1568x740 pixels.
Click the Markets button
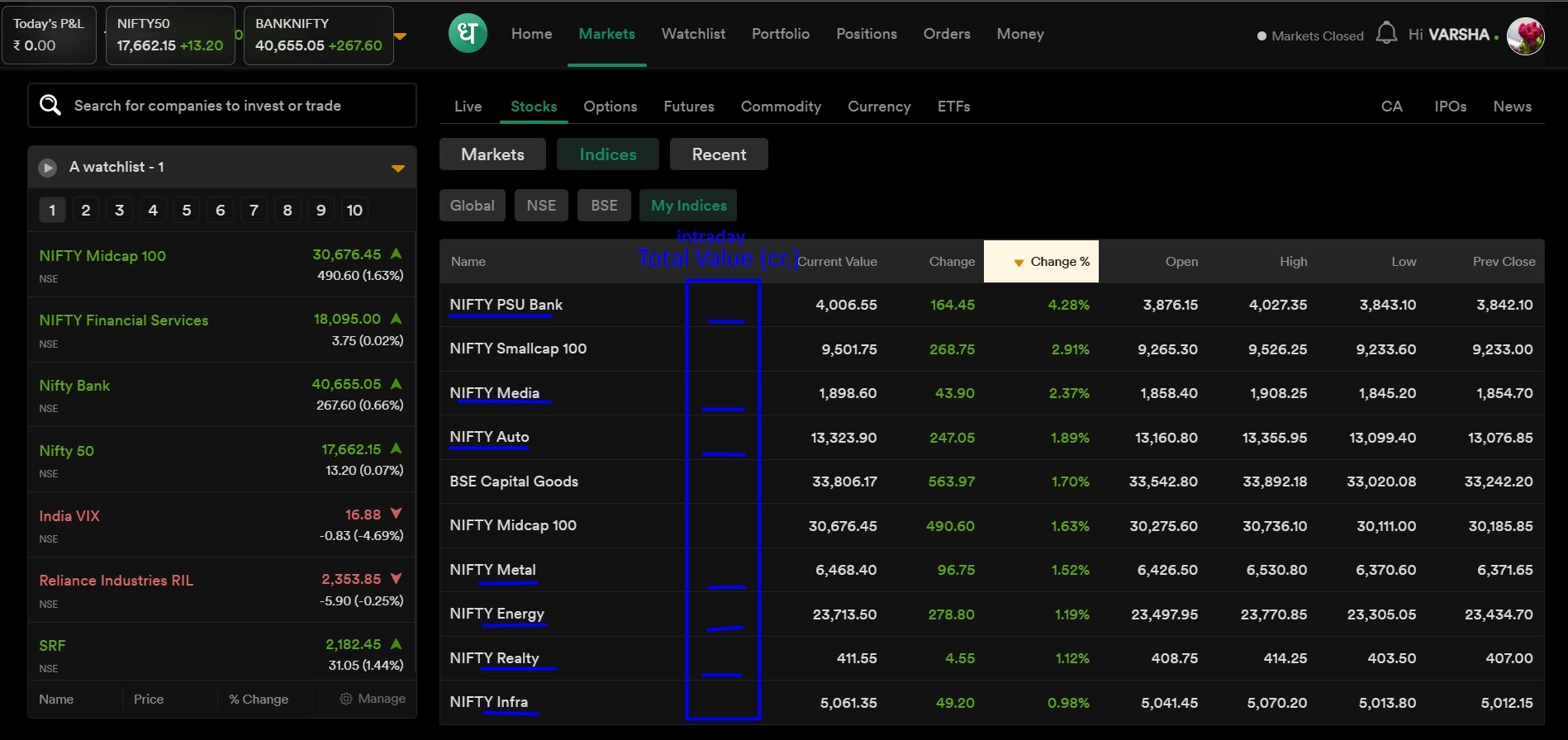493,154
